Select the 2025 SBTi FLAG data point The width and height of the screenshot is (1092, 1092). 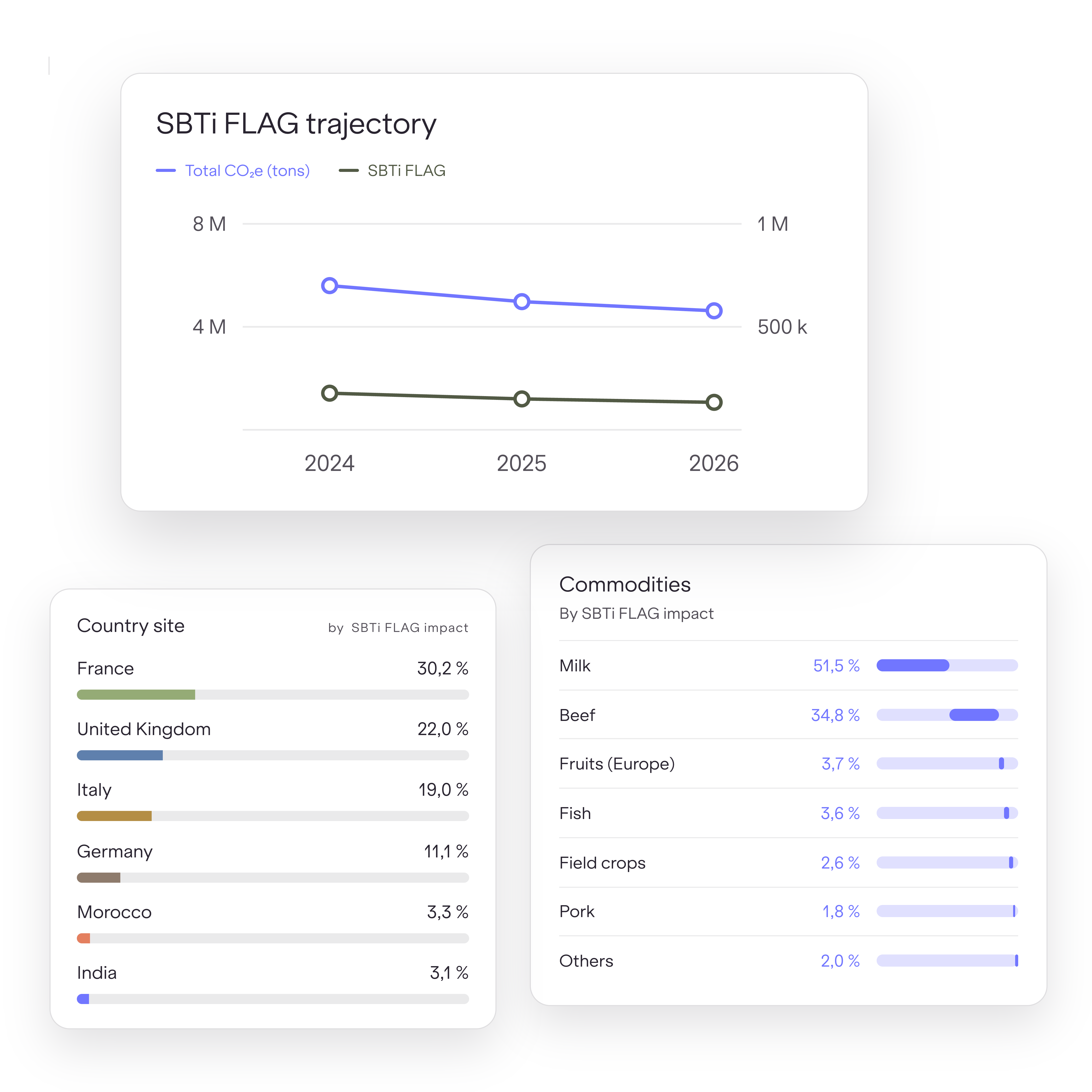[x=522, y=399]
